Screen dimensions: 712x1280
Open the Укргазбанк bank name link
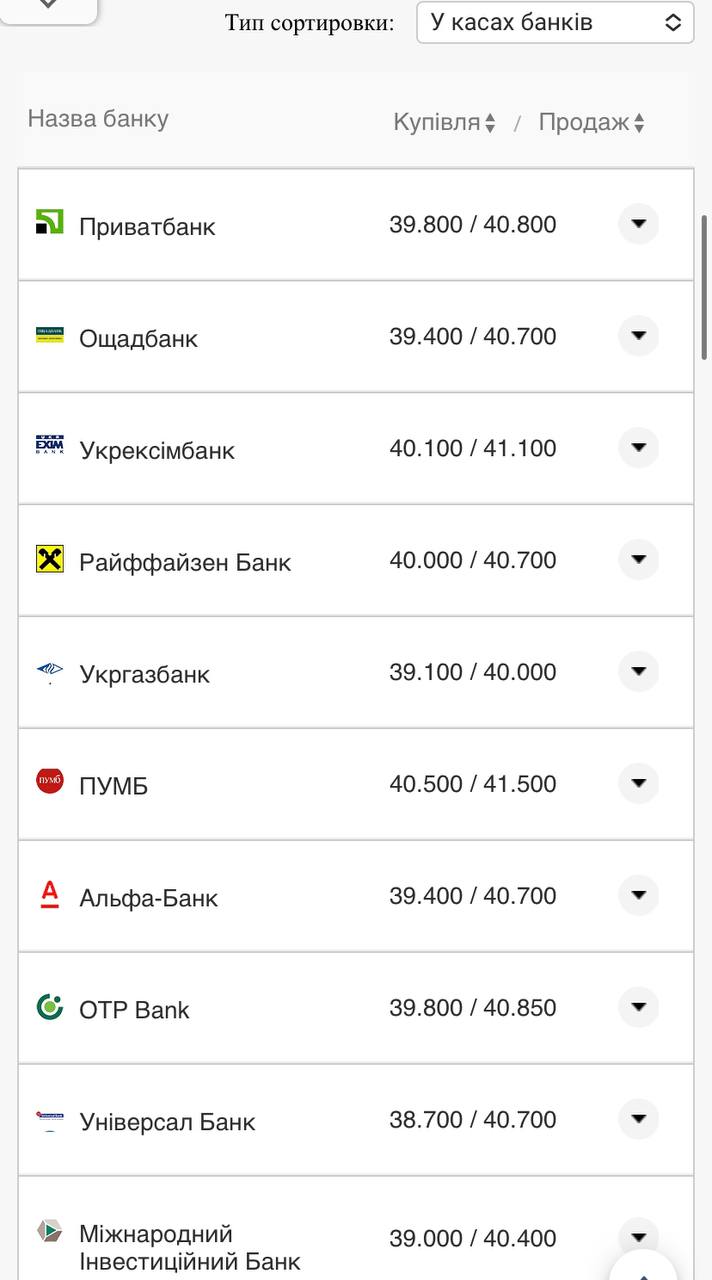point(144,674)
